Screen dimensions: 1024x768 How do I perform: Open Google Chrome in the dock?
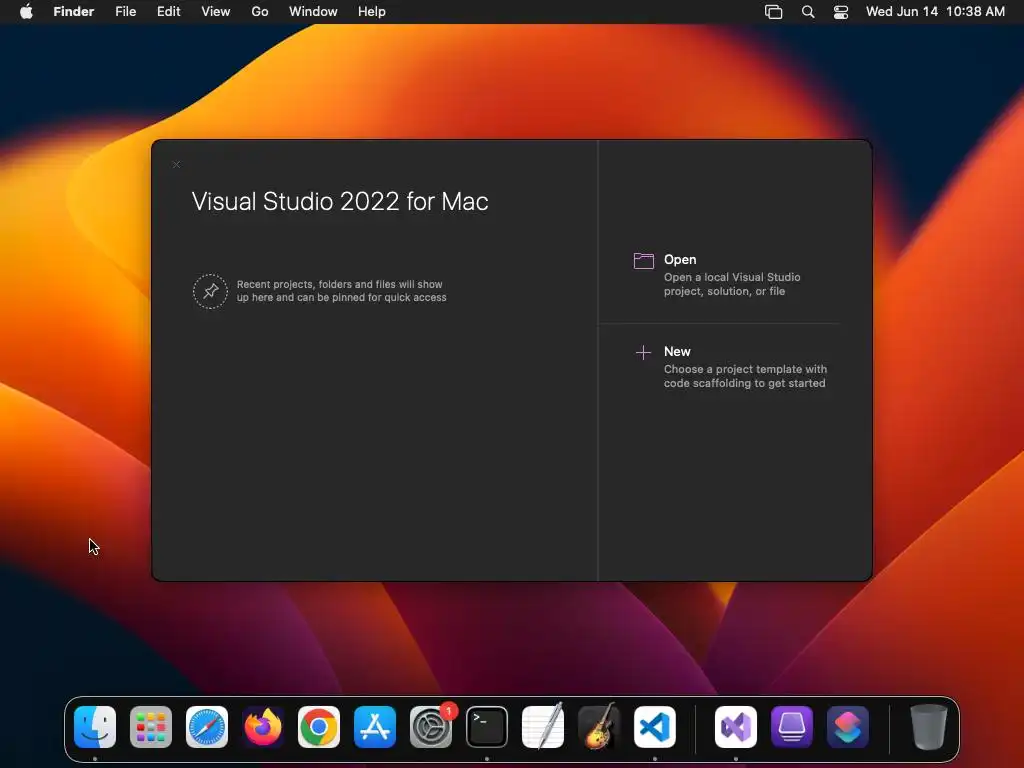coord(319,727)
